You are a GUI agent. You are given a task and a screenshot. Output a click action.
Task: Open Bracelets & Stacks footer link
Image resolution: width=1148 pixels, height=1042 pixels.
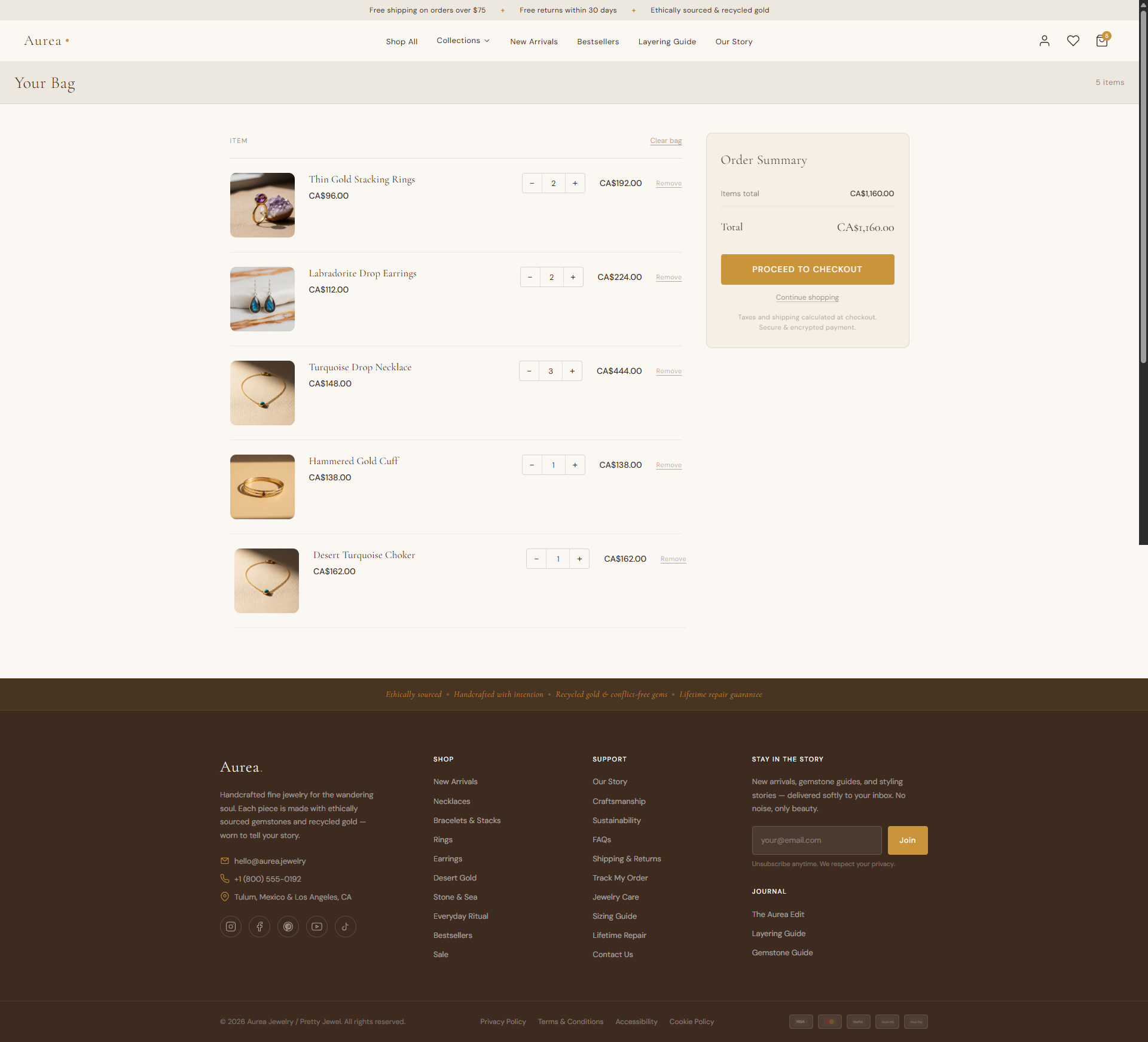tap(467, 820)
